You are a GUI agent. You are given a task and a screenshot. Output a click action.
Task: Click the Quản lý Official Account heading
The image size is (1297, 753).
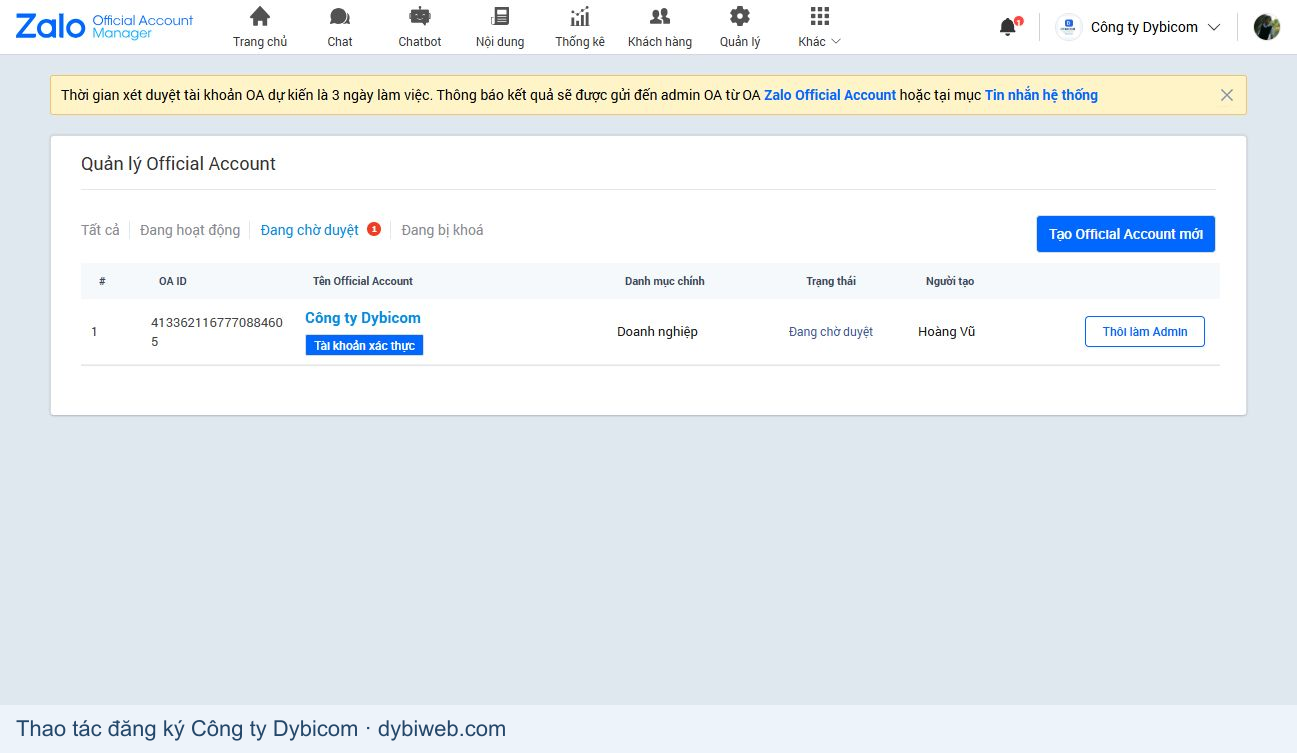click(x=178, y=164)
